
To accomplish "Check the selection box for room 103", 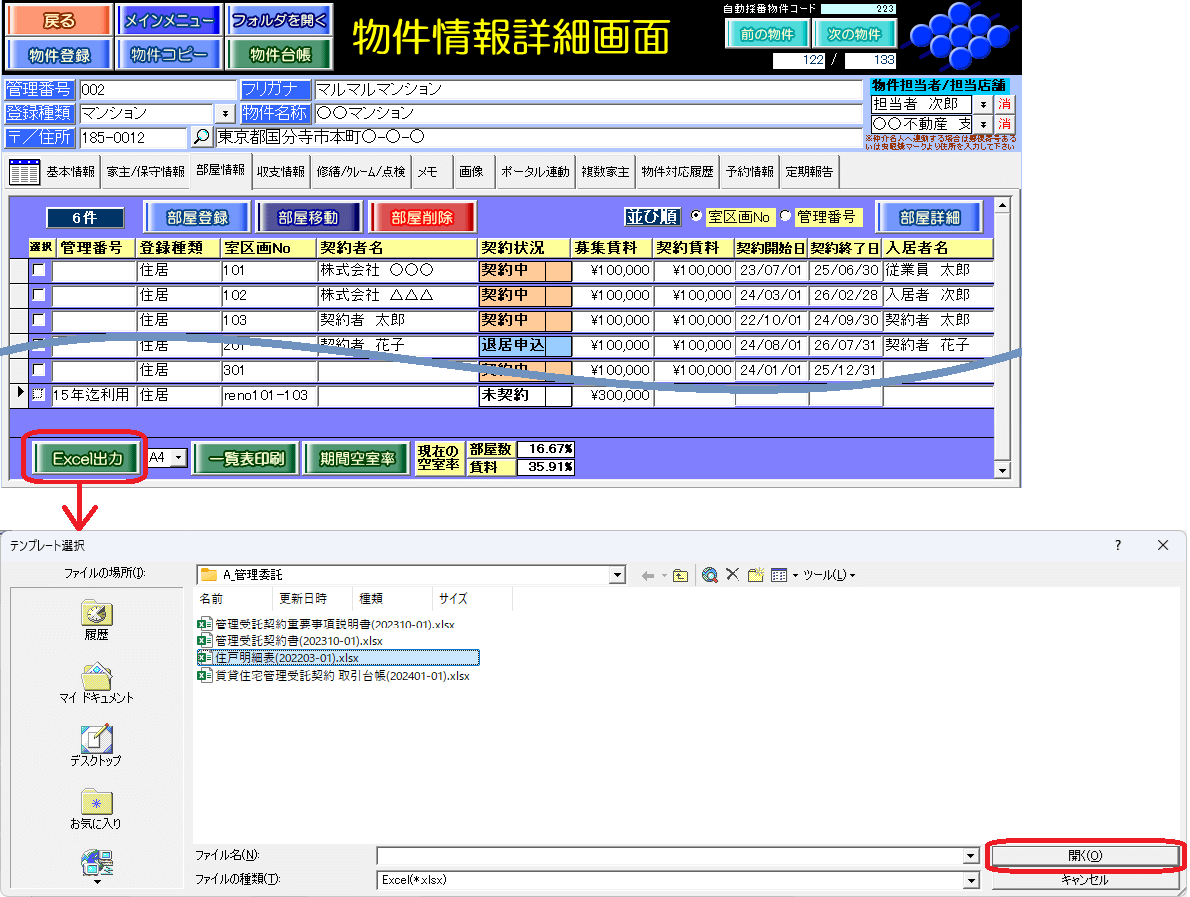I will 39,320.
